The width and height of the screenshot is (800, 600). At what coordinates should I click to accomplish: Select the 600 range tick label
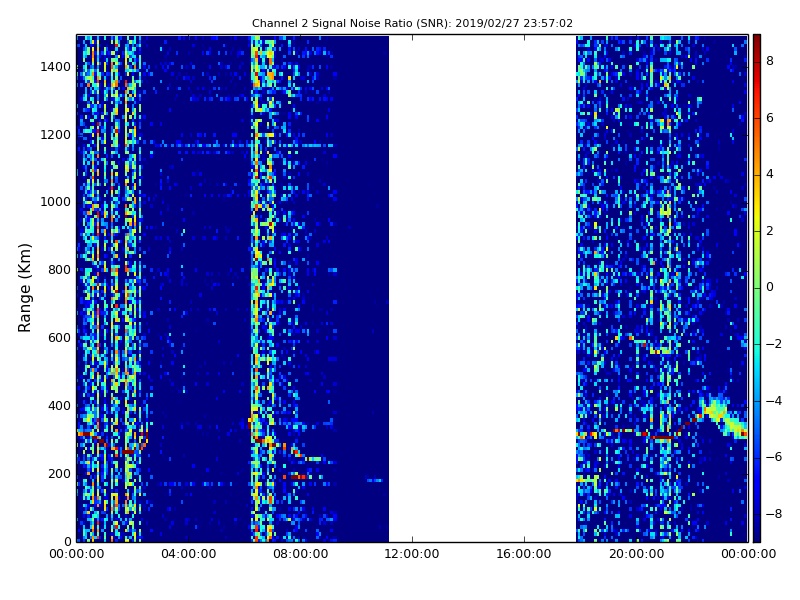[59, 338]
